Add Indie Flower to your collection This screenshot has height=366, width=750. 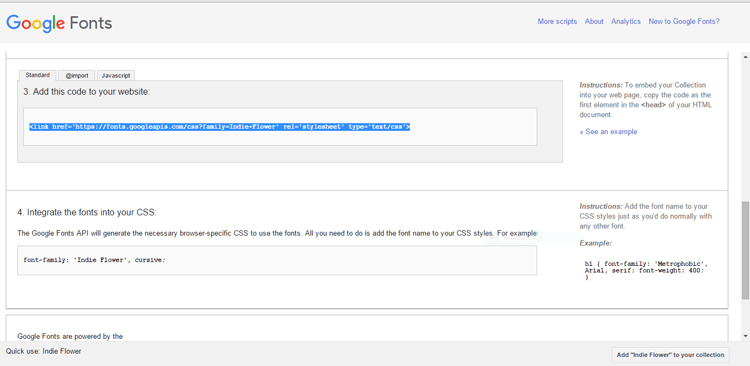click(x=670, y=355)
